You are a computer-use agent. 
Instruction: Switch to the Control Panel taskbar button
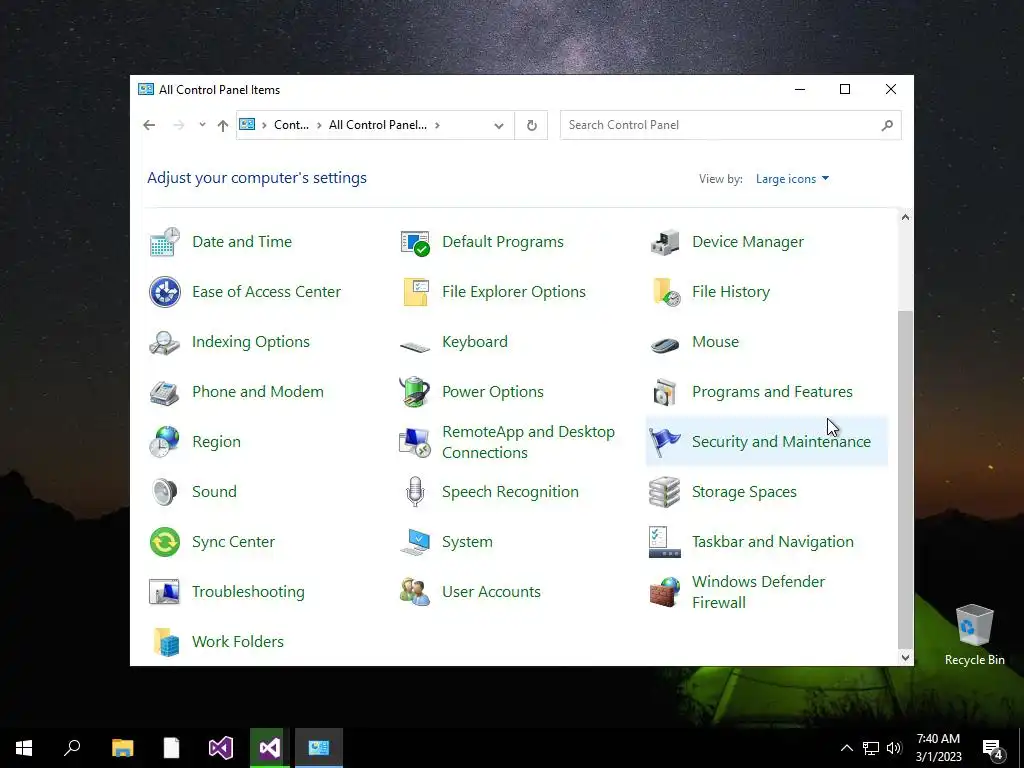(x=319, y=748)
